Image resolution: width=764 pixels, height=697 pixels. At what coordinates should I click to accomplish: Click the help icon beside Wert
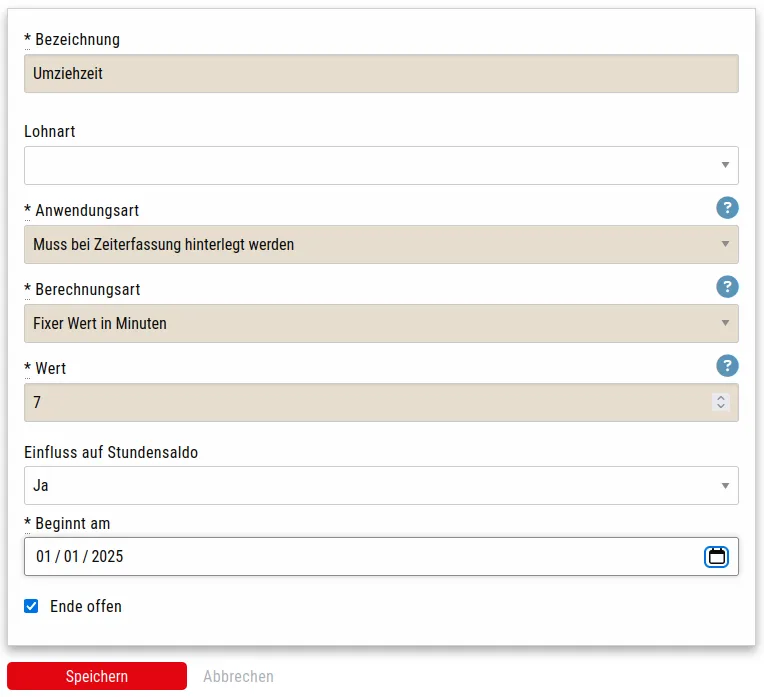727,366
